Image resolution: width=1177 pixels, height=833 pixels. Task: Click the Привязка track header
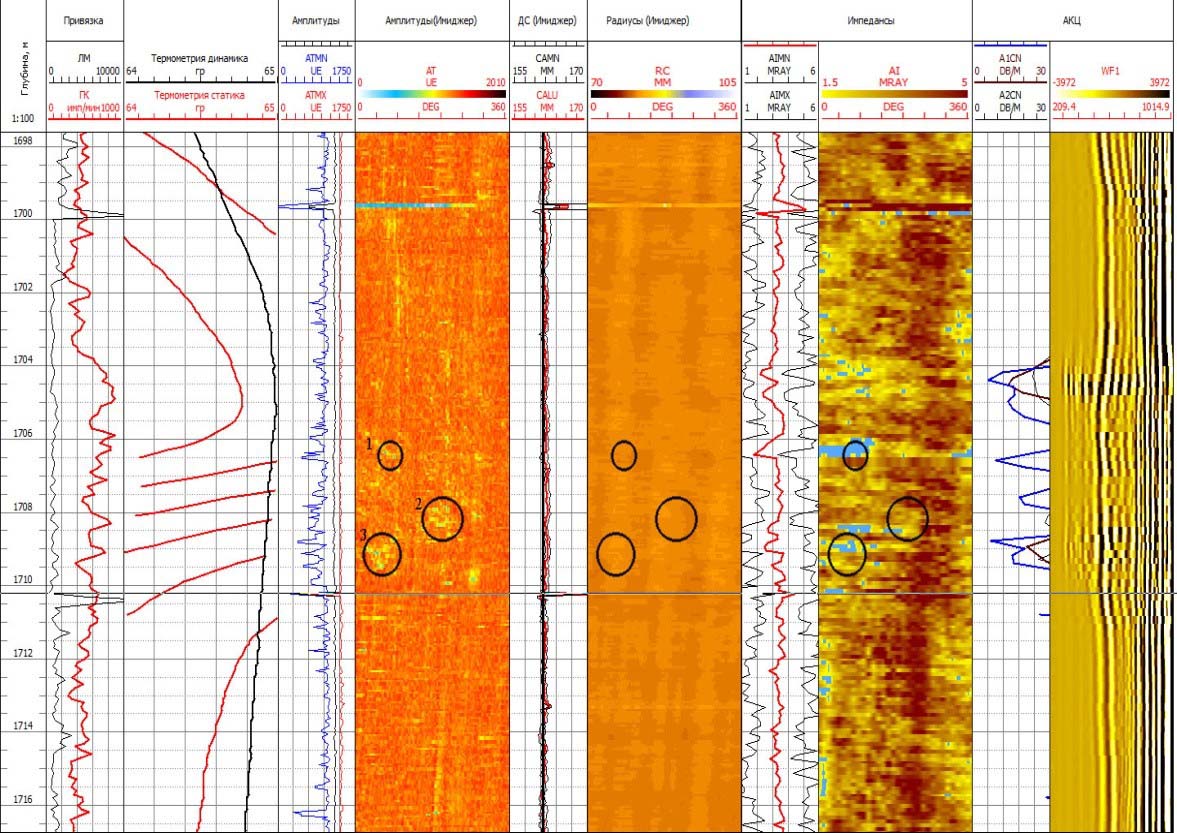tap(83, 20)
